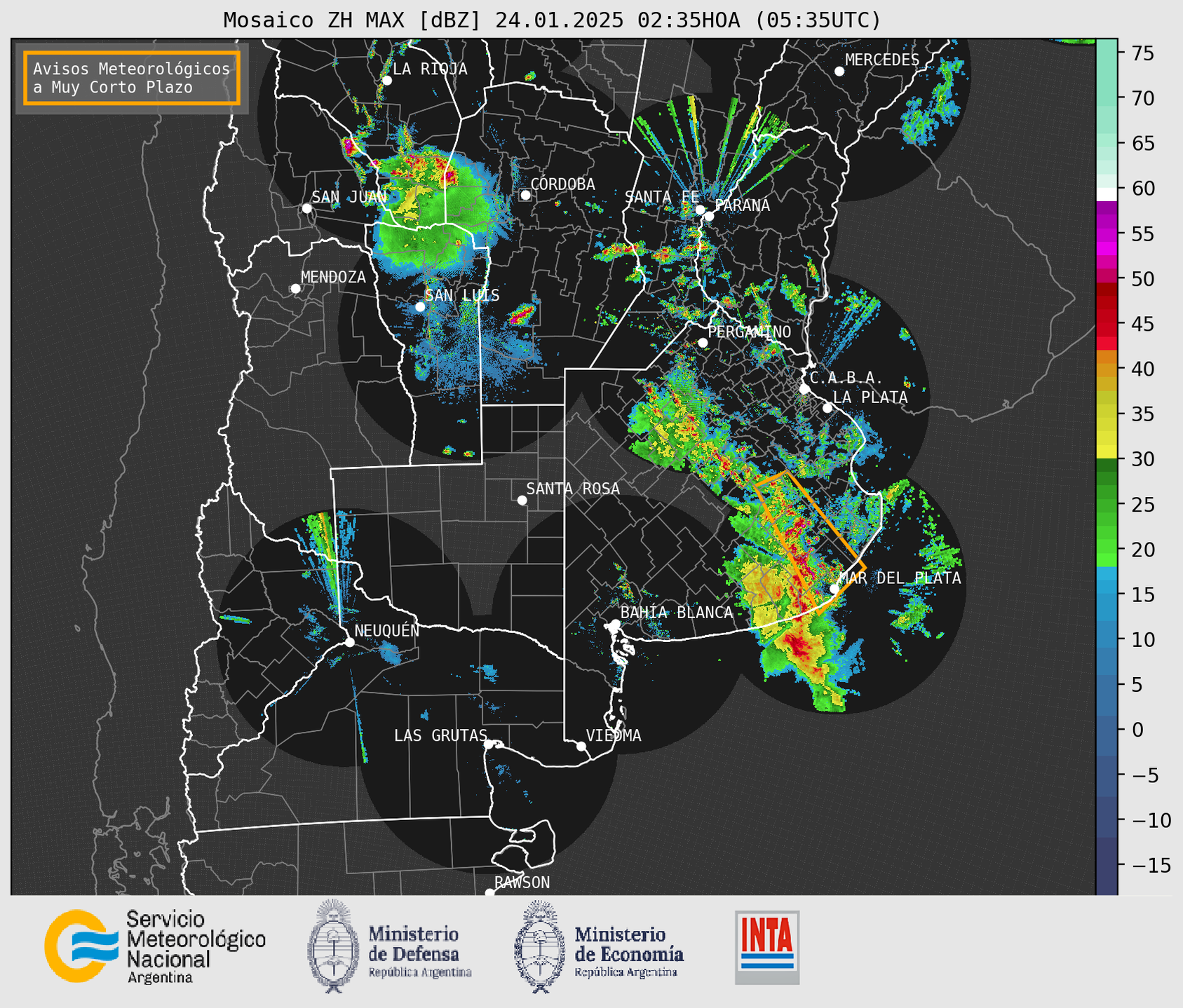Screen dimensions: 1183x1008
Task: Click the LAS GRUTAS label text
Action: point(440,735)
